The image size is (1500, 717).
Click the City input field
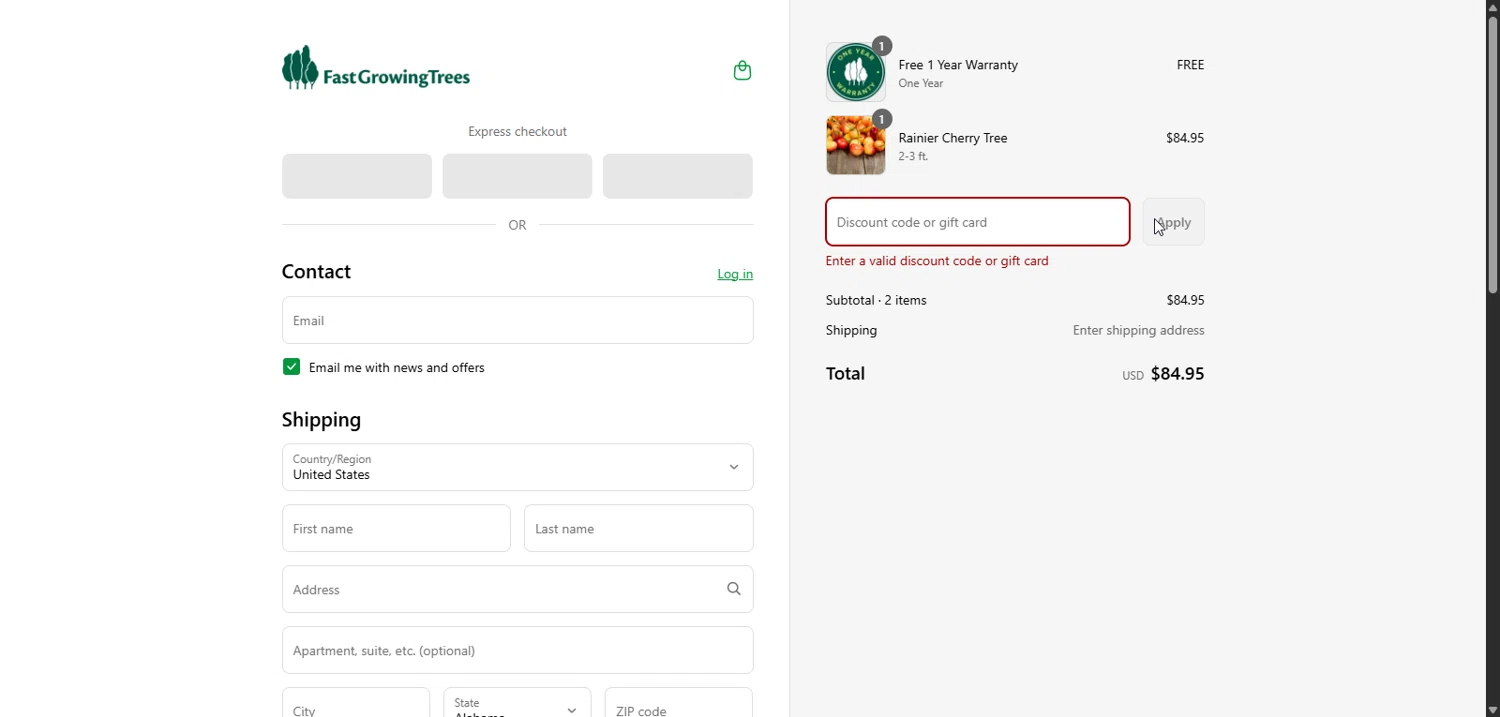point(356,704)
